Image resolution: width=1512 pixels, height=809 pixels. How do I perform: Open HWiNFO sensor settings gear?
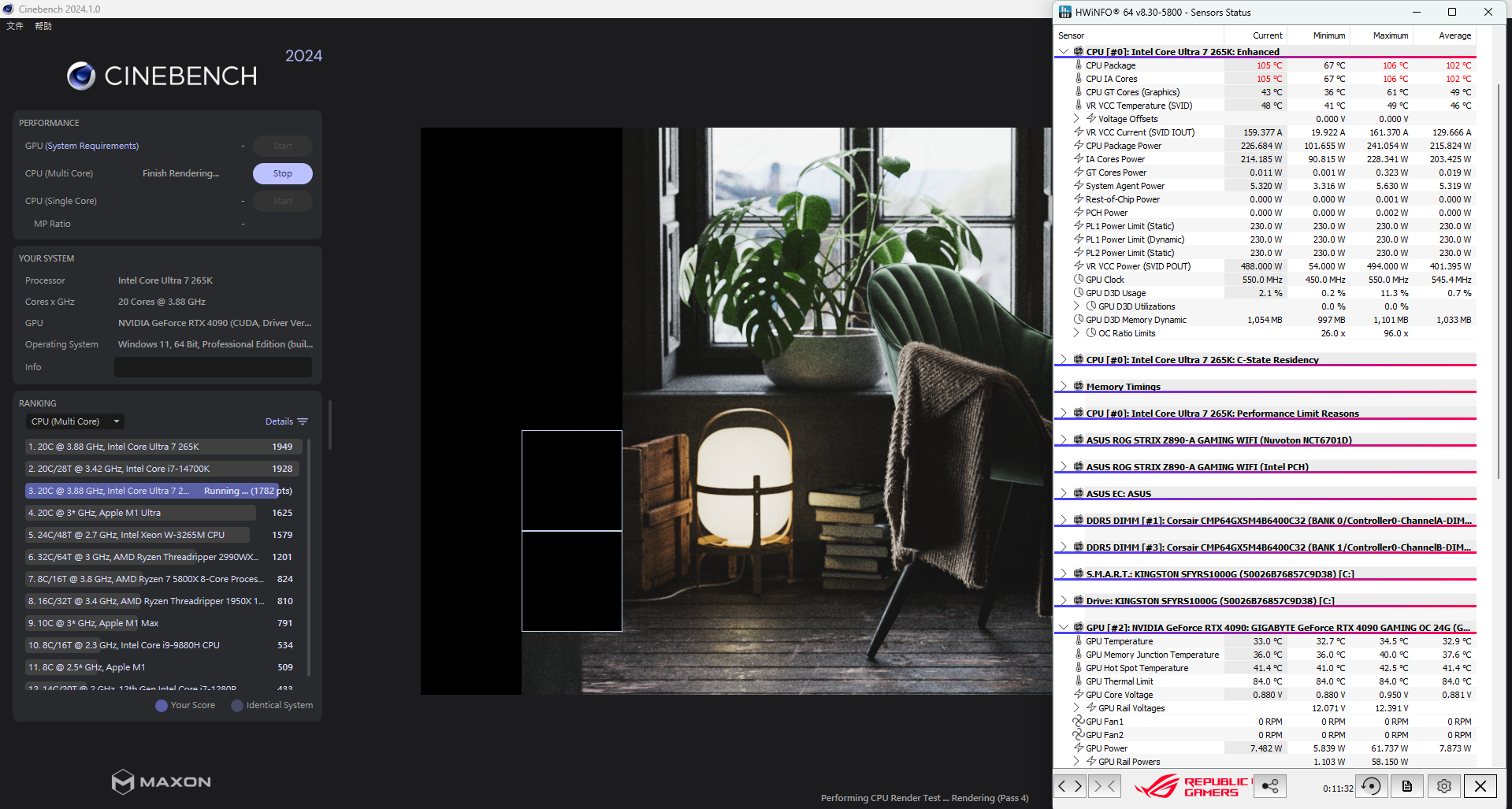[x=1443, y=786]
